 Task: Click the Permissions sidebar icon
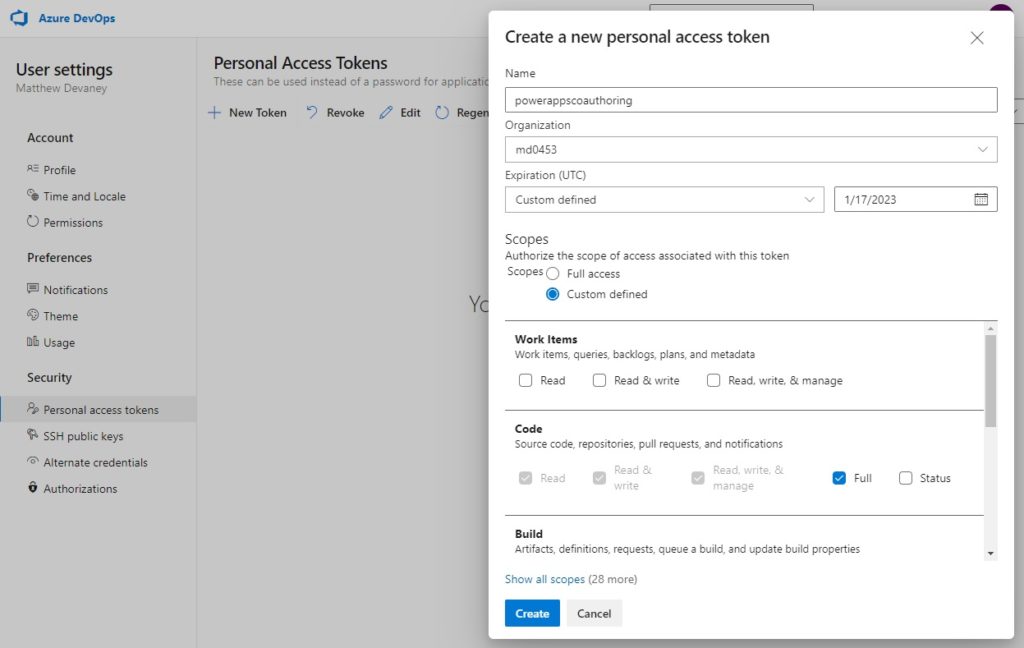pos(33,221)
